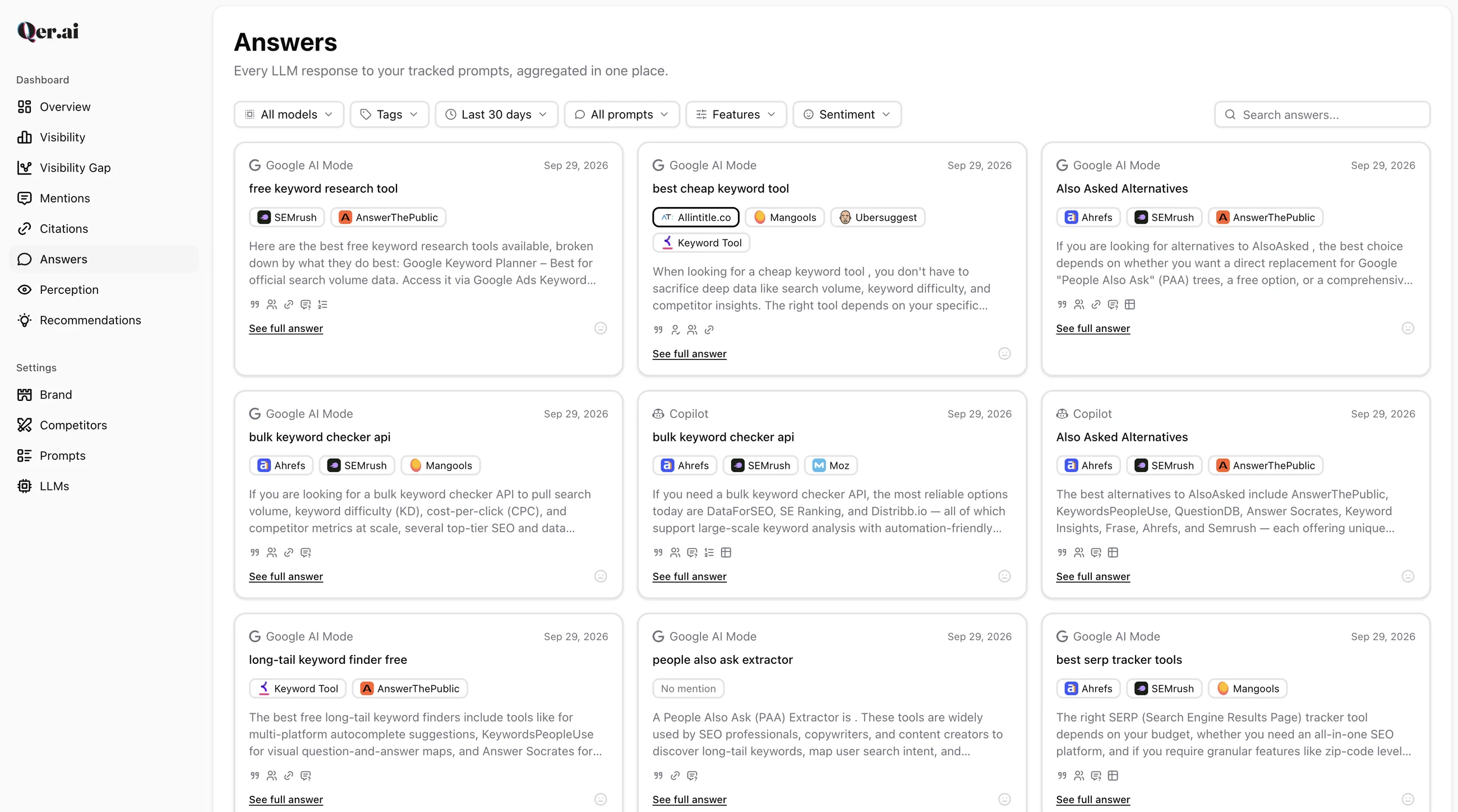
Task: Click the Qer.ai logo
Action: (x=48, y=31)
